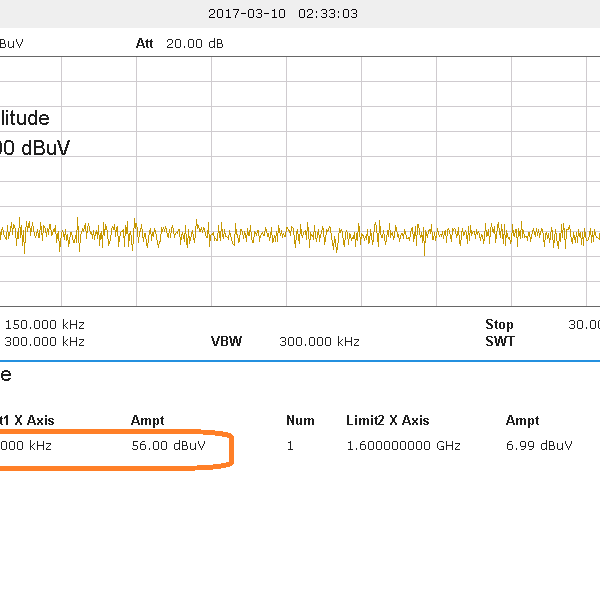This screenshot has width=600, height=600.
Task: Click the 150.000 kHz frequency value
Action: click(x=45, y=325)
